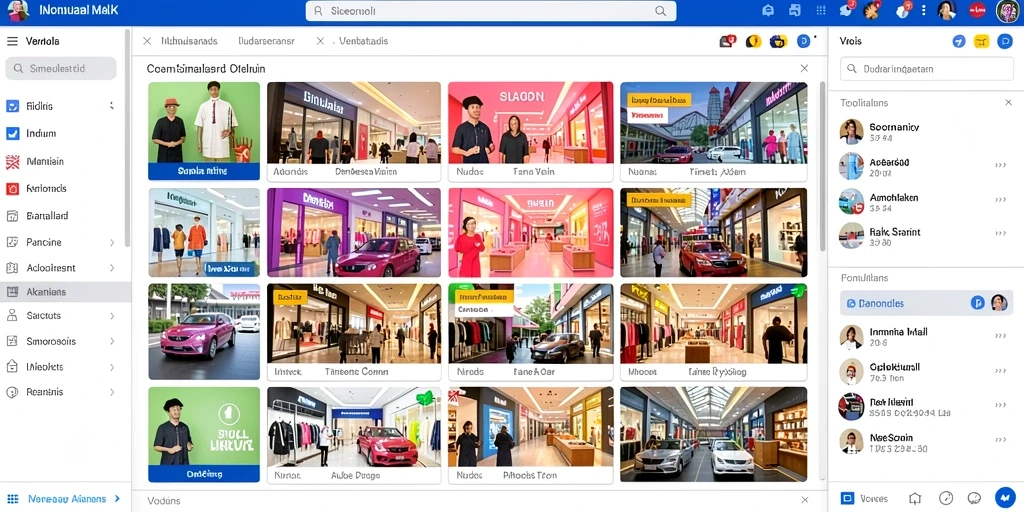Switch to the Venbatadis tab
Screen dimensions: 1024x512
(363, 41)
